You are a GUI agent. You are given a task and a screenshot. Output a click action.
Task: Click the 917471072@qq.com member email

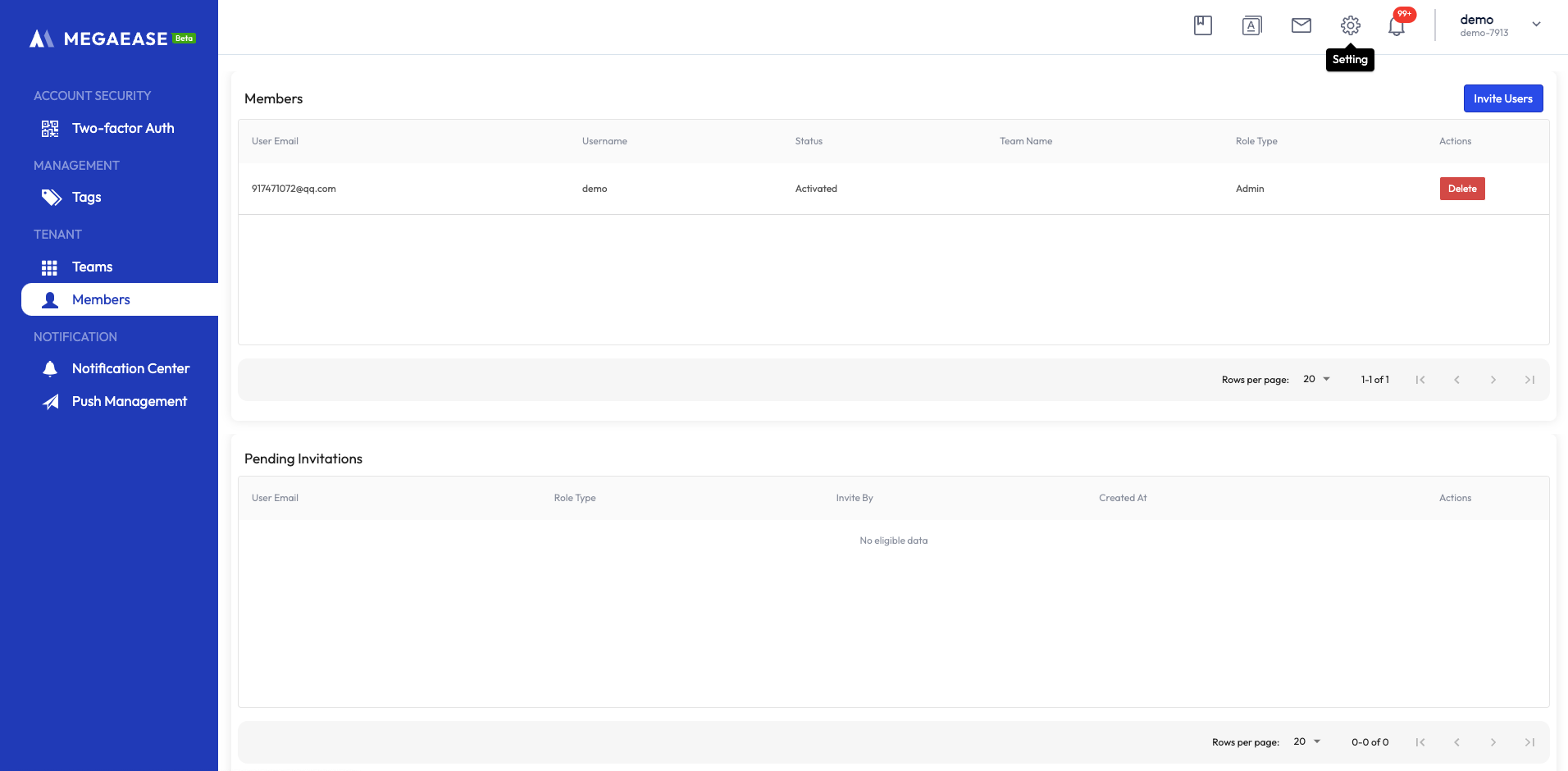(294, 189)
